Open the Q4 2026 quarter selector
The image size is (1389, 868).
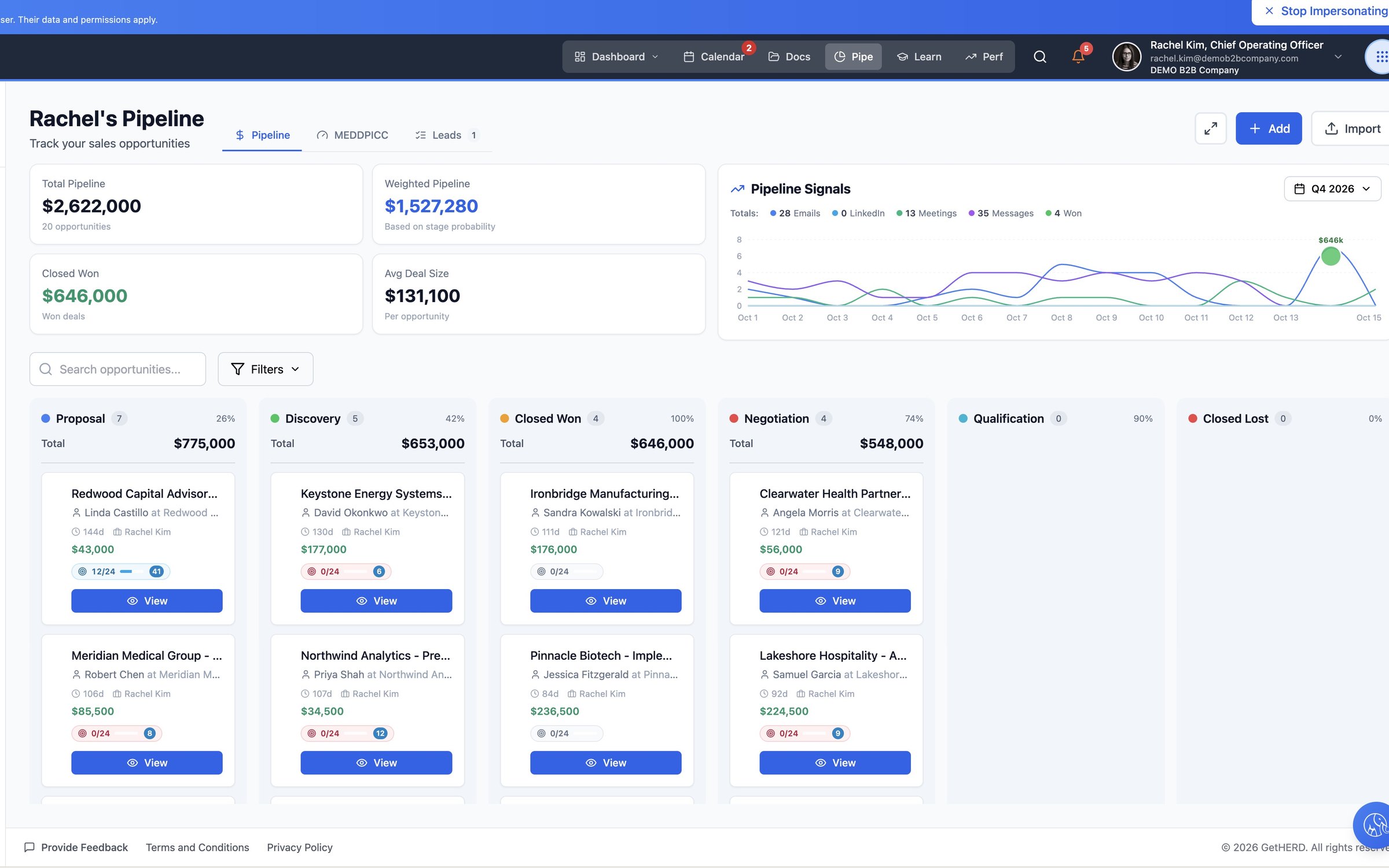tap(1332, 189)
